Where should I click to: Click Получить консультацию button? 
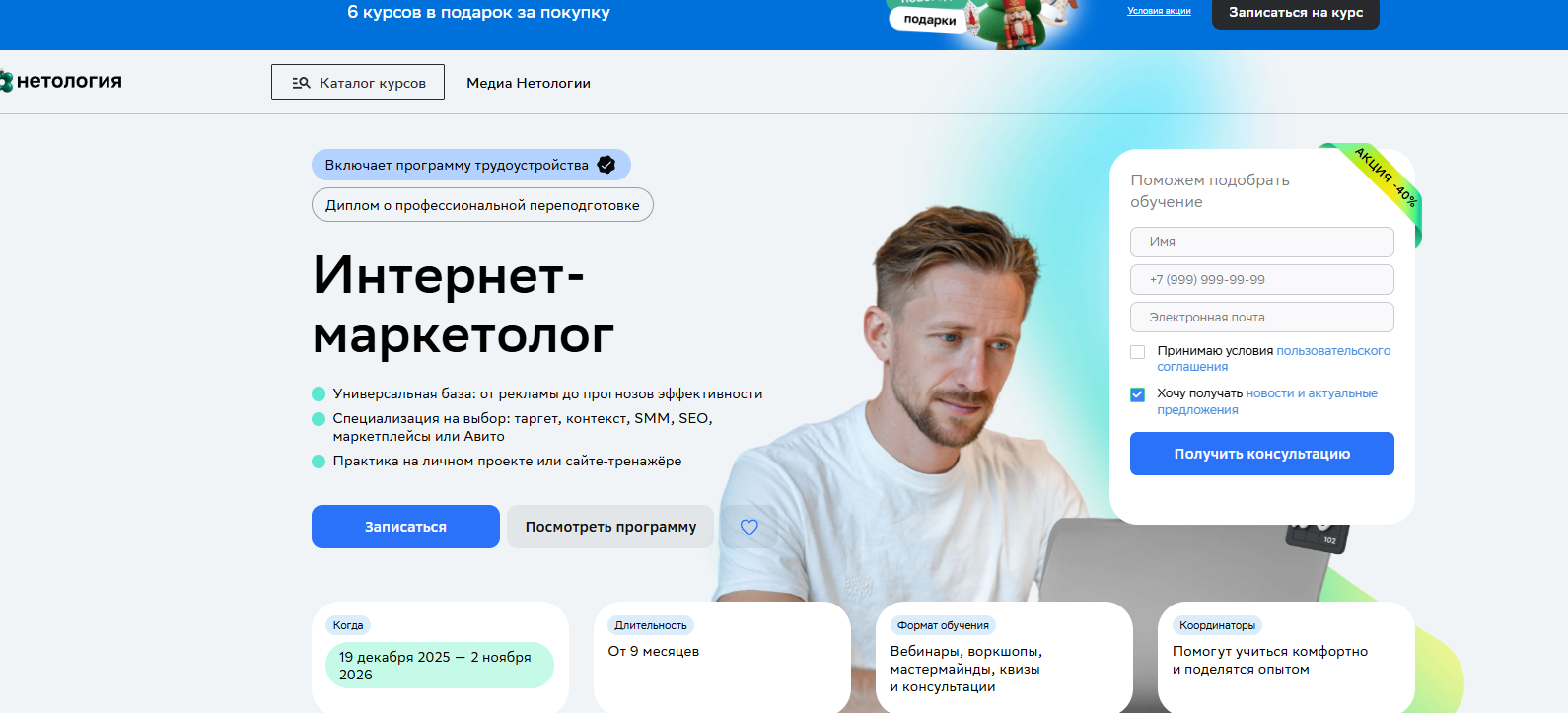pyautogui.click(x=1262, y=454)
